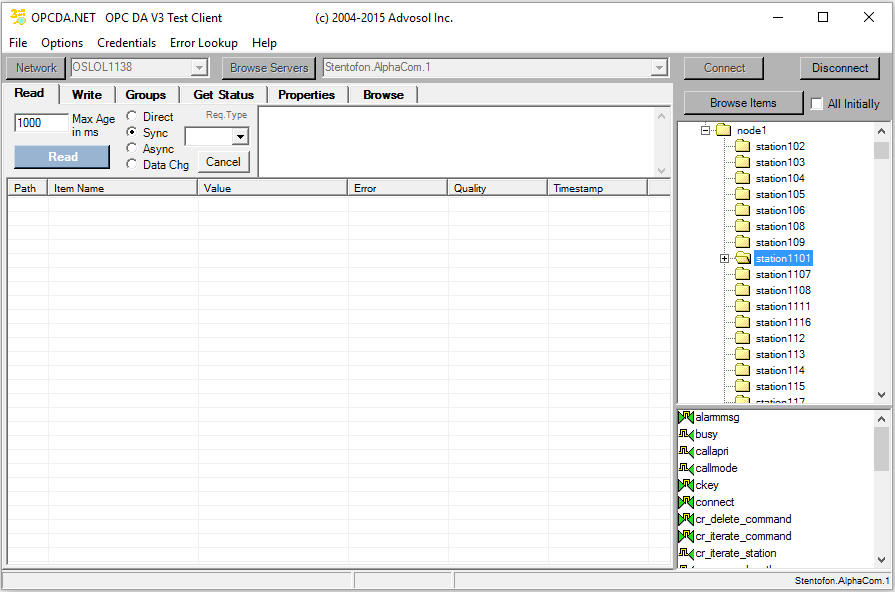Click the Max Age input field

pos(41,123)
